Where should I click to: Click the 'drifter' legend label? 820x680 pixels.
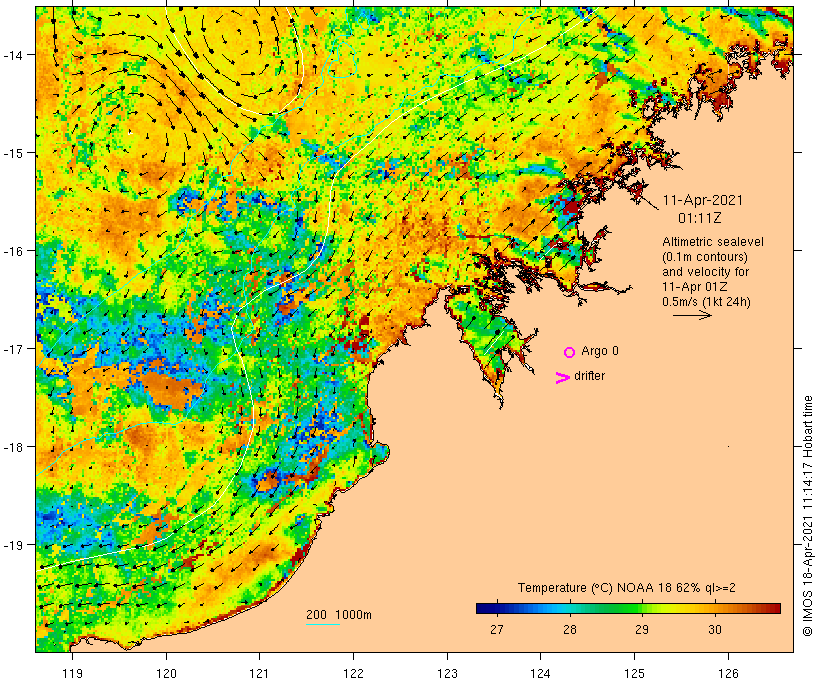[589, 376]
